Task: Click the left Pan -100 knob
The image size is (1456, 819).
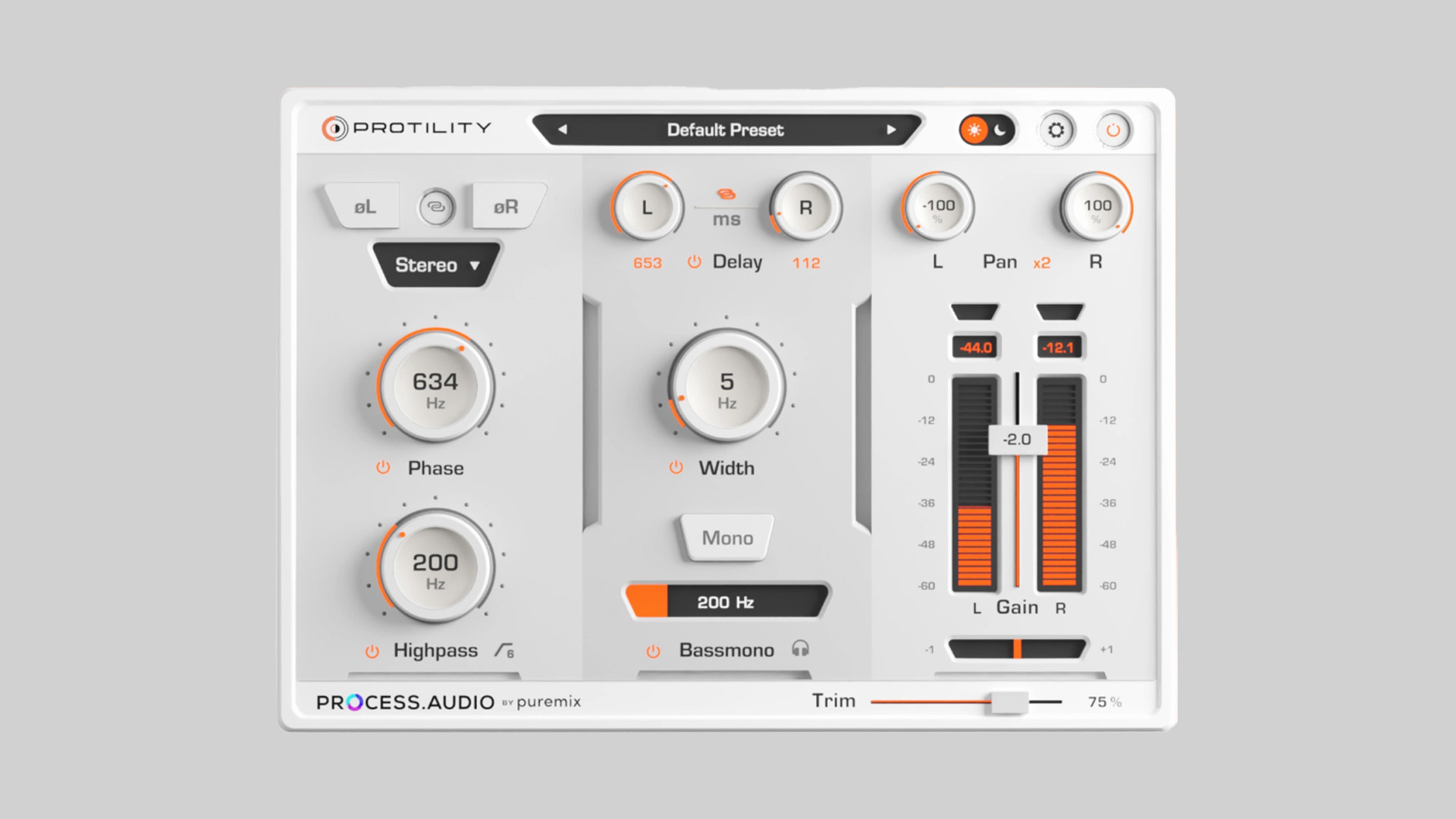Action: tap(938, 207)
